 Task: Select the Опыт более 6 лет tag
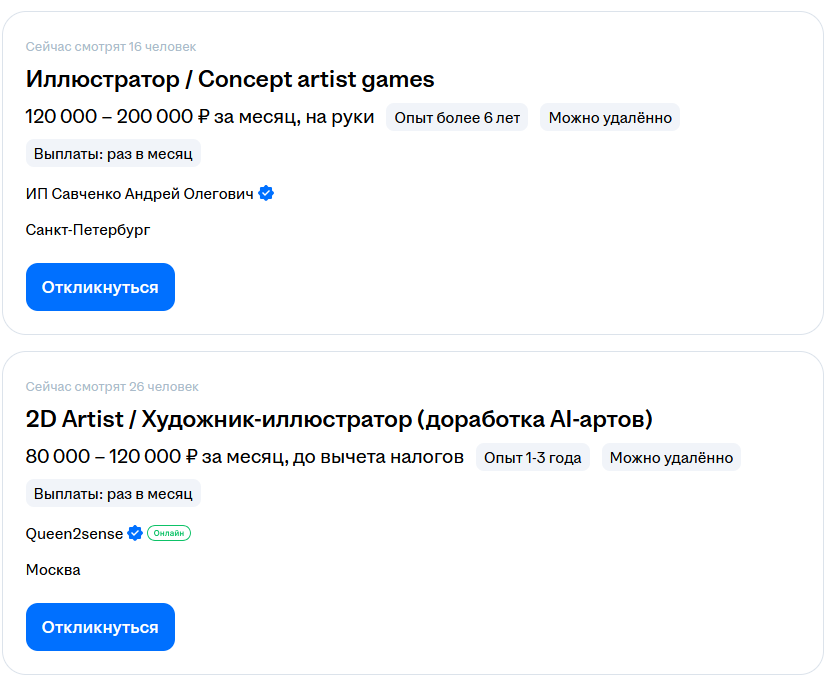coord(457,116)
